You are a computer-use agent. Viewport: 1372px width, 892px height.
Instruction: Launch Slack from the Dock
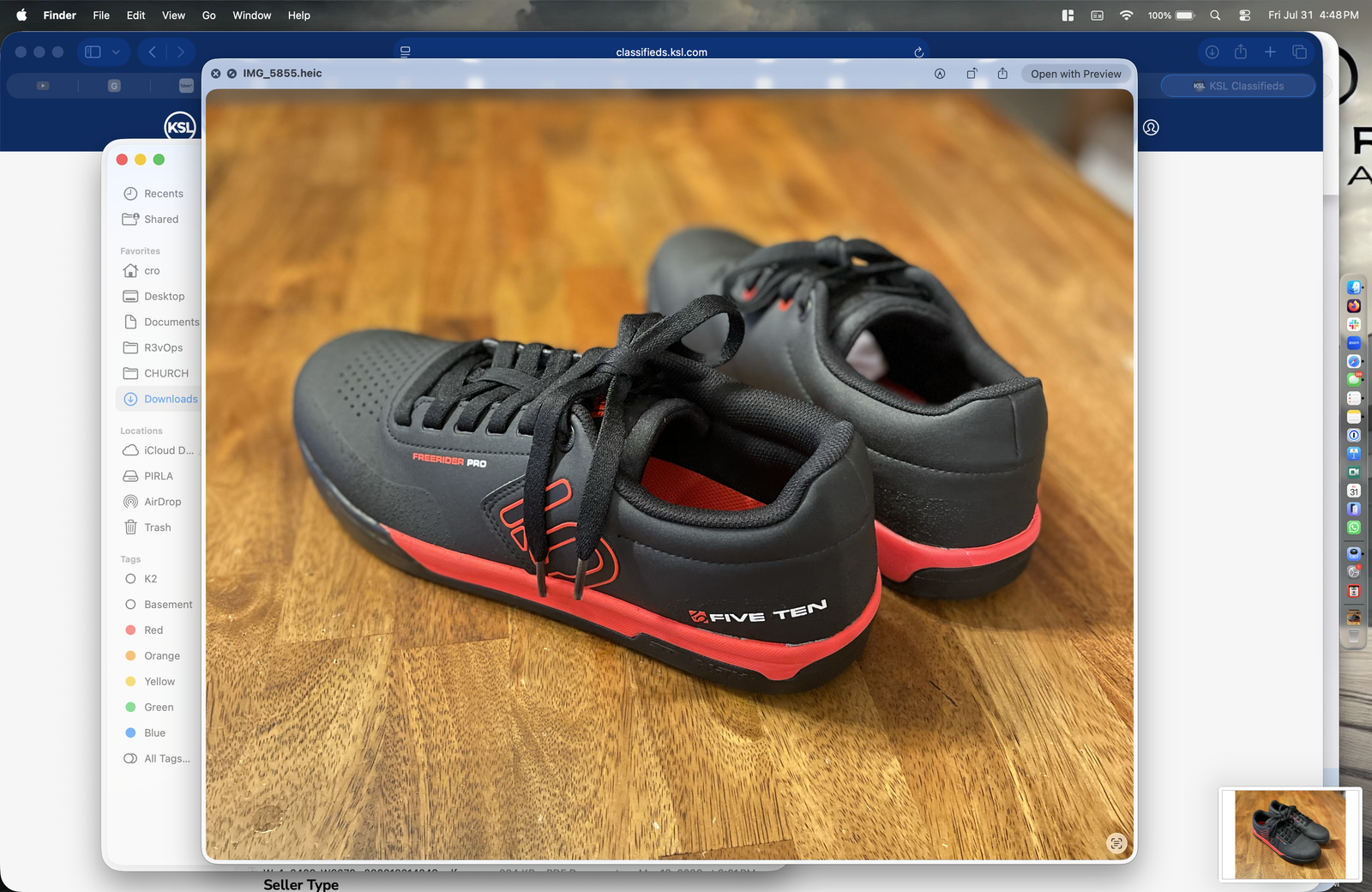1354,324
